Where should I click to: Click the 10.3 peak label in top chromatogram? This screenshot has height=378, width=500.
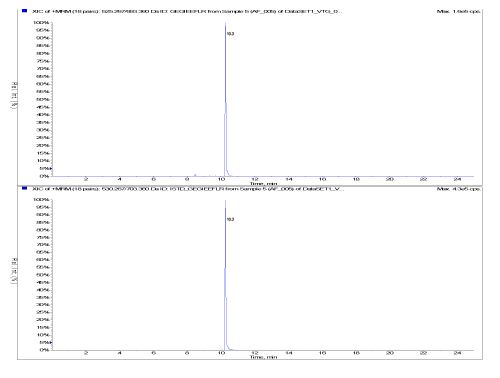tap(230, 34)
